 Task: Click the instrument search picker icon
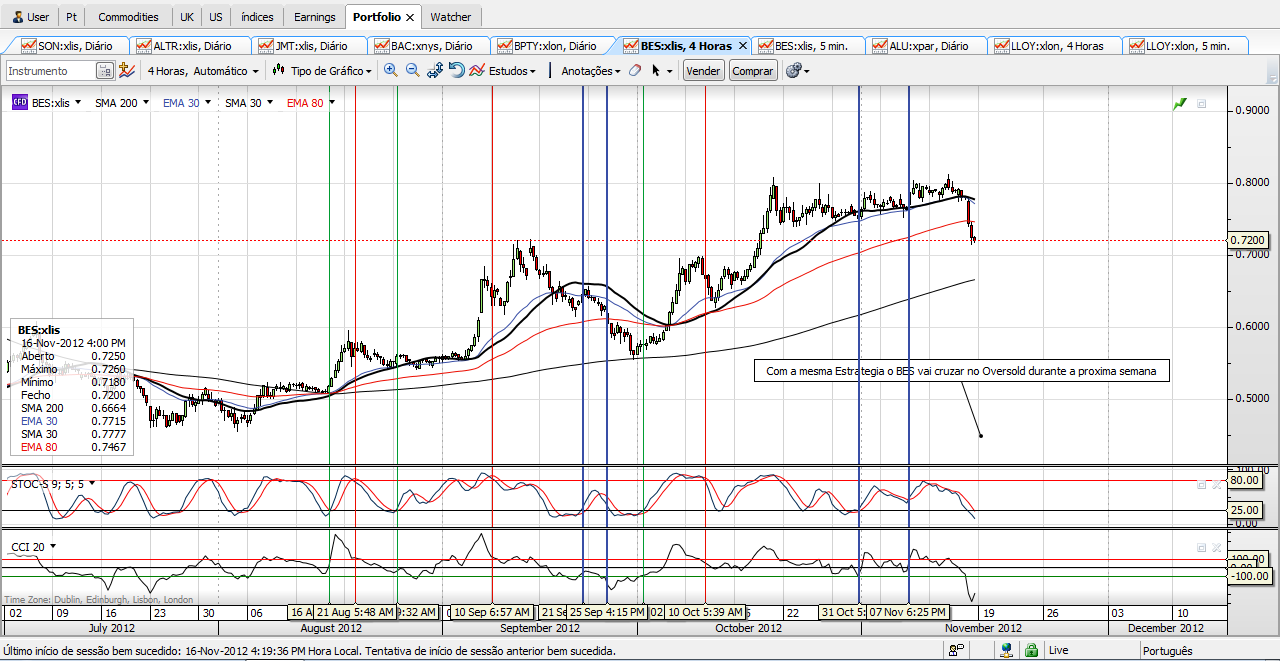pyautogui.click(x=105, y=71)
